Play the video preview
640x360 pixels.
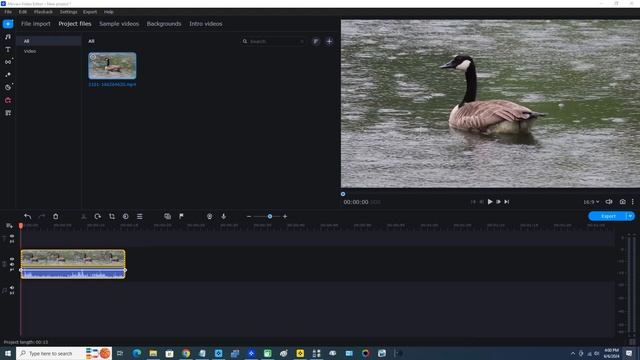(490, 202)
